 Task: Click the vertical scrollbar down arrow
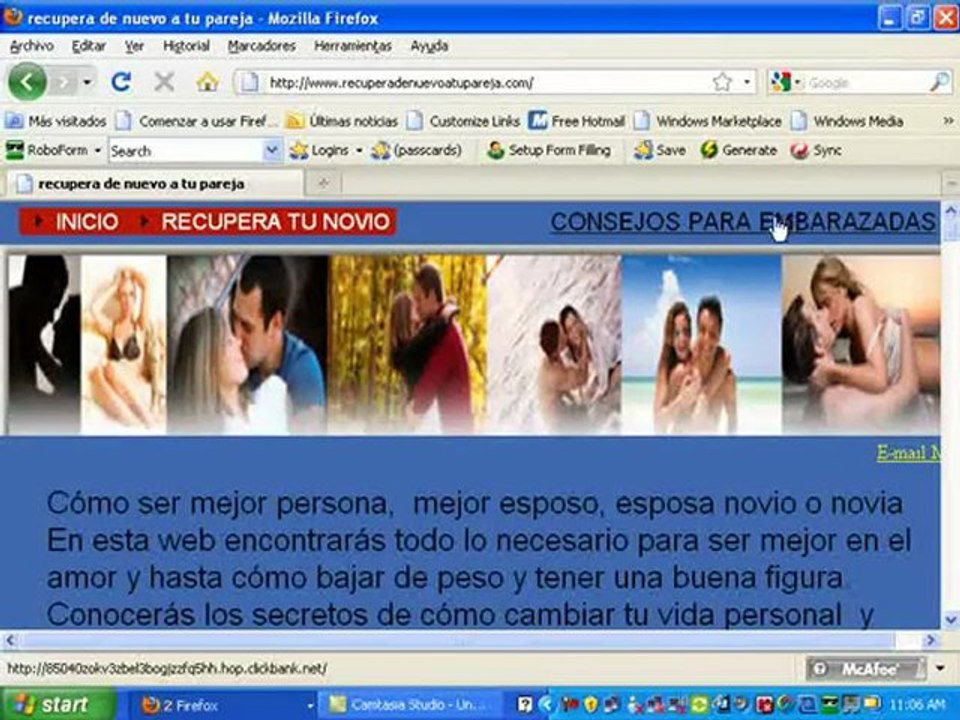pyautogui.click(x=950, y=620)
